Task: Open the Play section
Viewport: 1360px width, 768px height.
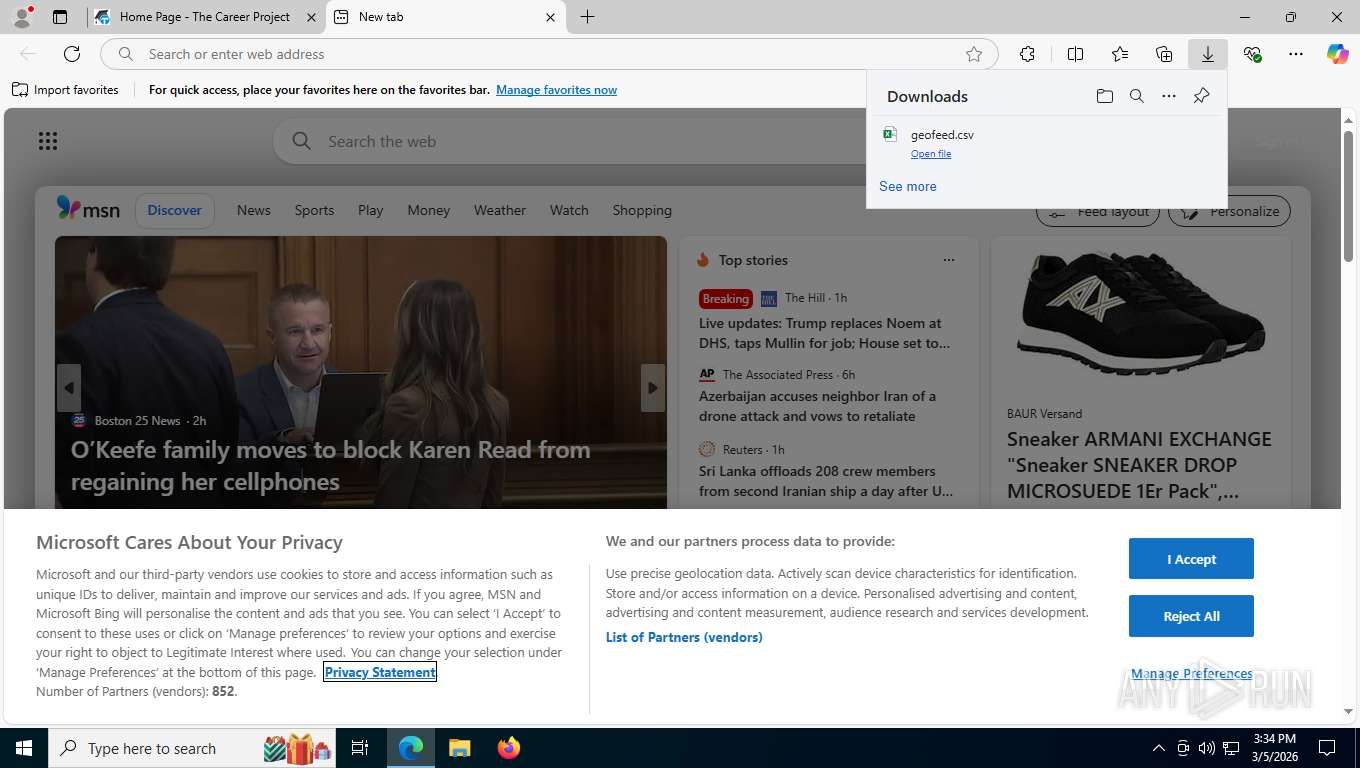Action: [x=371, y=210]
